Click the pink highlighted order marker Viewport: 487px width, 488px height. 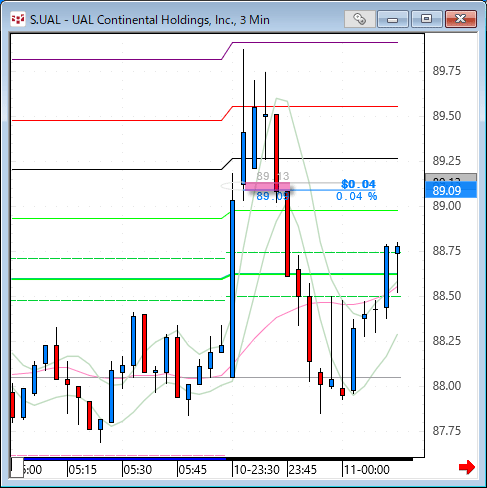pyautogui.click(x=267, y=186)
